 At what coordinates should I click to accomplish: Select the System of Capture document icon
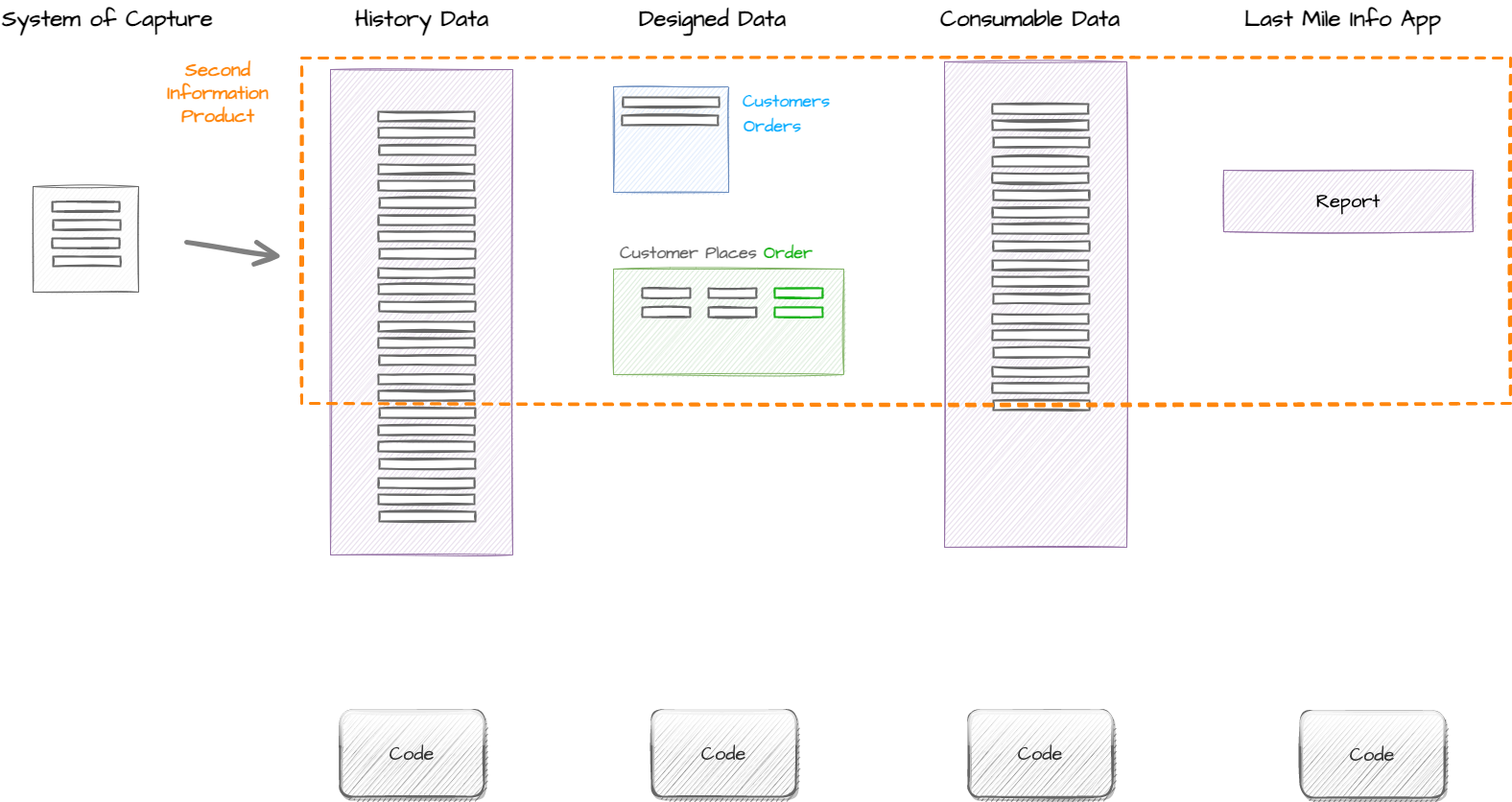(x=85, y=239)
